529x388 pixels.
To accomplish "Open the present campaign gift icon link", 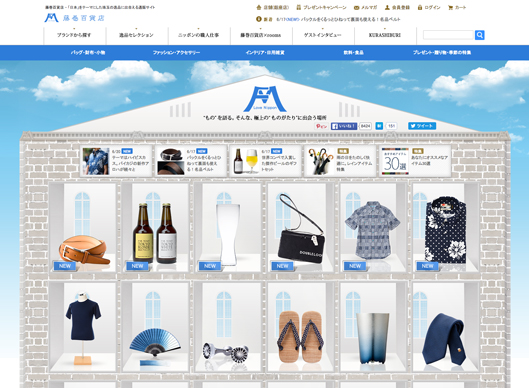I will [x=321, y=7].
